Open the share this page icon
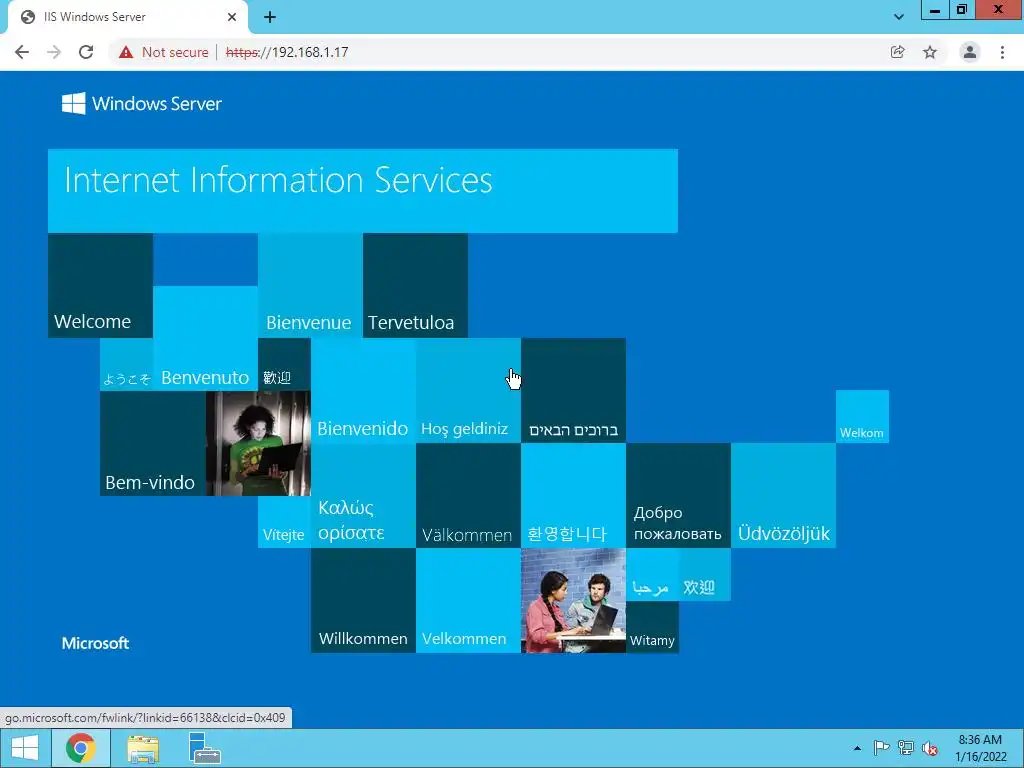Screen dimensions: 1024x768 click(897, 52)
